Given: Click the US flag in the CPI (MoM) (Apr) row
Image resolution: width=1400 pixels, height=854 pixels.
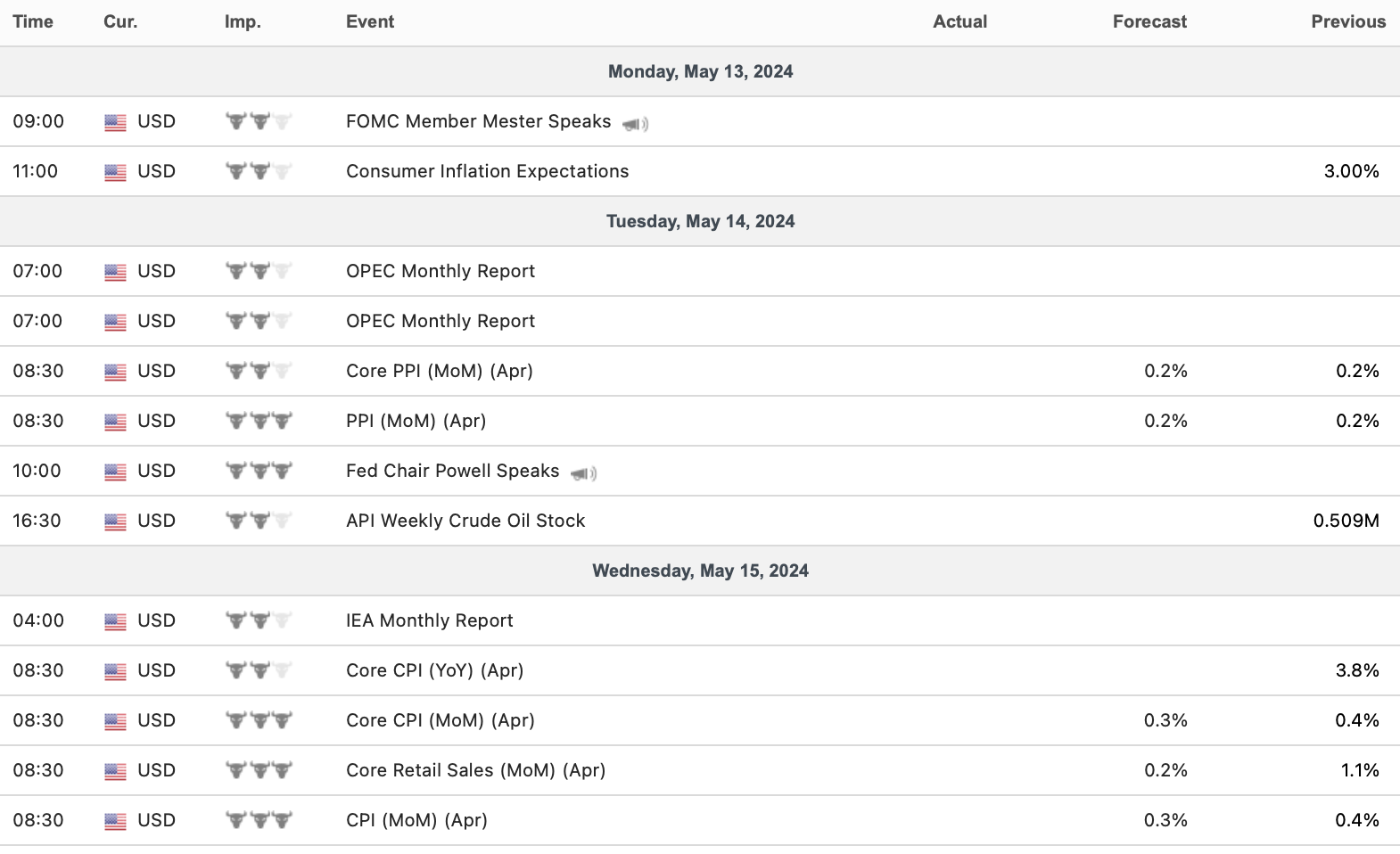Looking at the screenshot, I should click(x=115, y=821).
